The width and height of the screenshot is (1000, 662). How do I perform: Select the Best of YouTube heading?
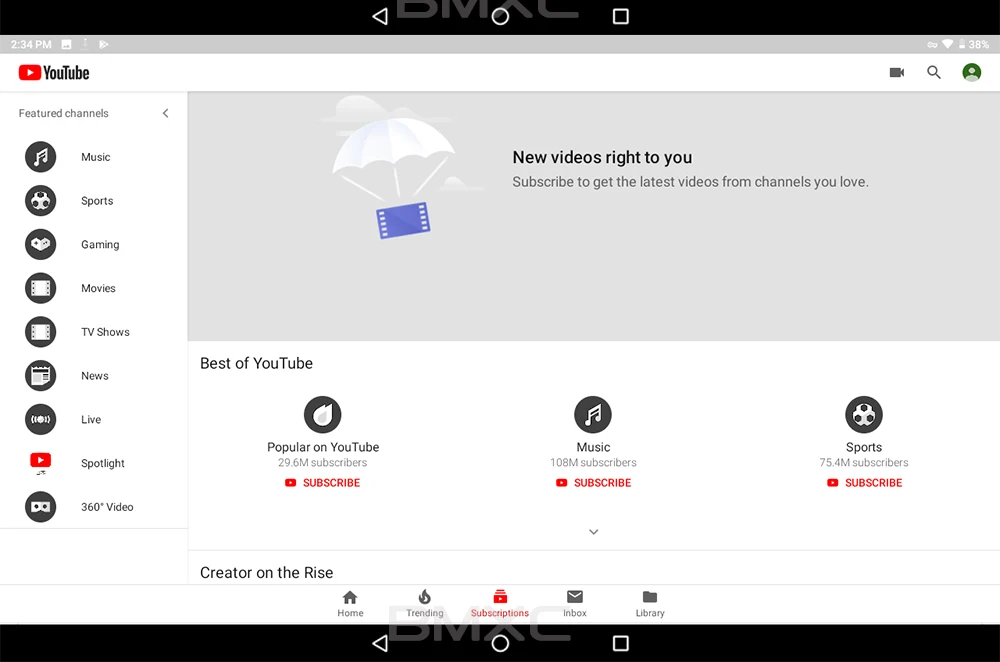pos(256,364)
